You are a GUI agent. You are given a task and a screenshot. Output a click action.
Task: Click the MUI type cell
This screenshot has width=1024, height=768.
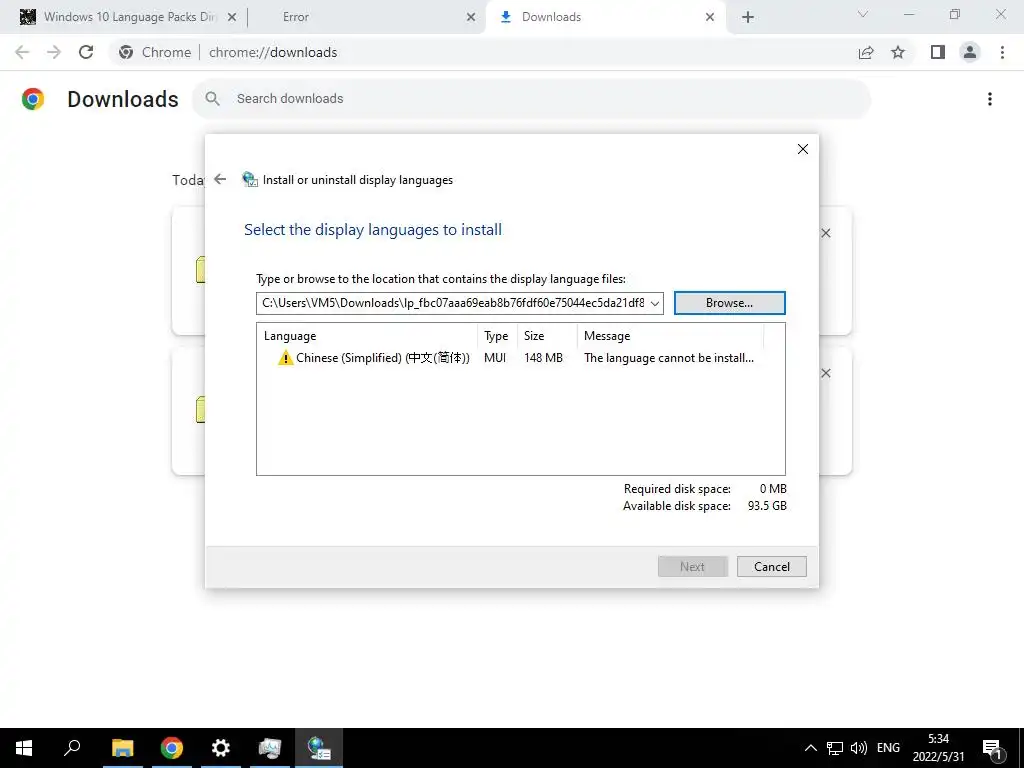click(495, 358)
